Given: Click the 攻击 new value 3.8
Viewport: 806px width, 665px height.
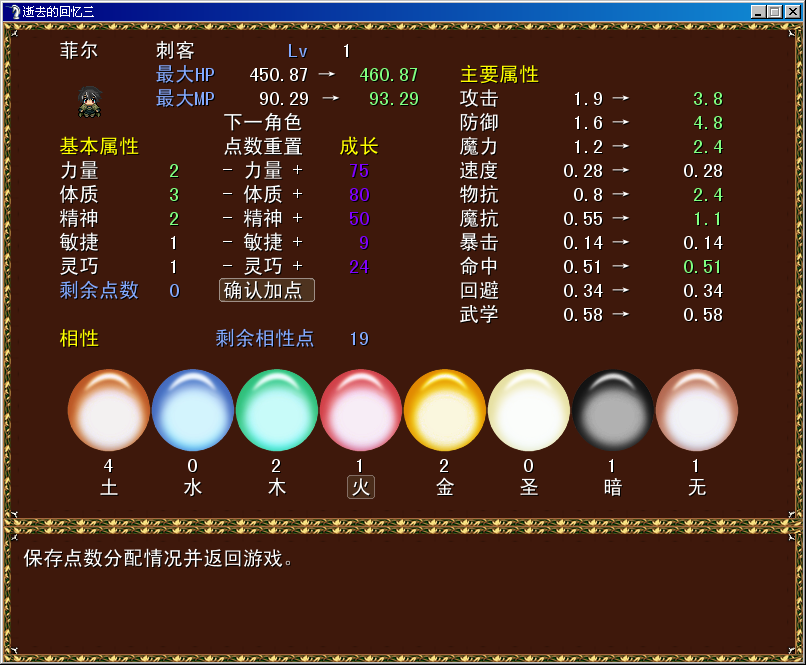Looking at the screenshot, I should pyautogui.click(x=708, y=99).
